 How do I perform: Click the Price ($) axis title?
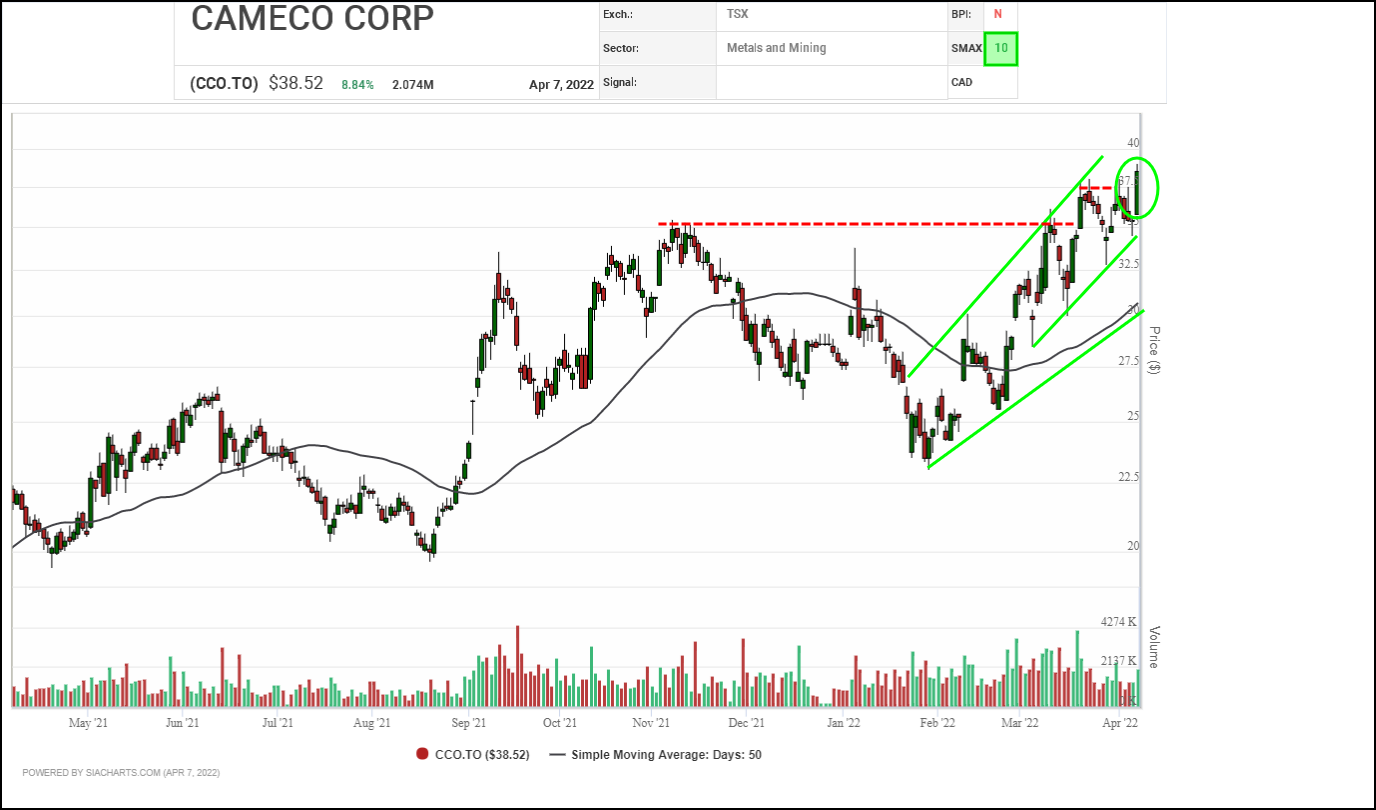(x=1153, y=350)
